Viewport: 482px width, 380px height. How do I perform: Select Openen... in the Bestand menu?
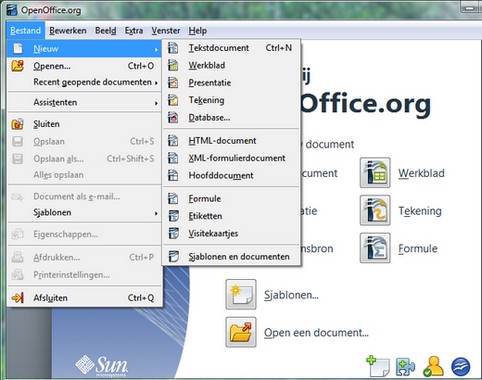[84, 66]
